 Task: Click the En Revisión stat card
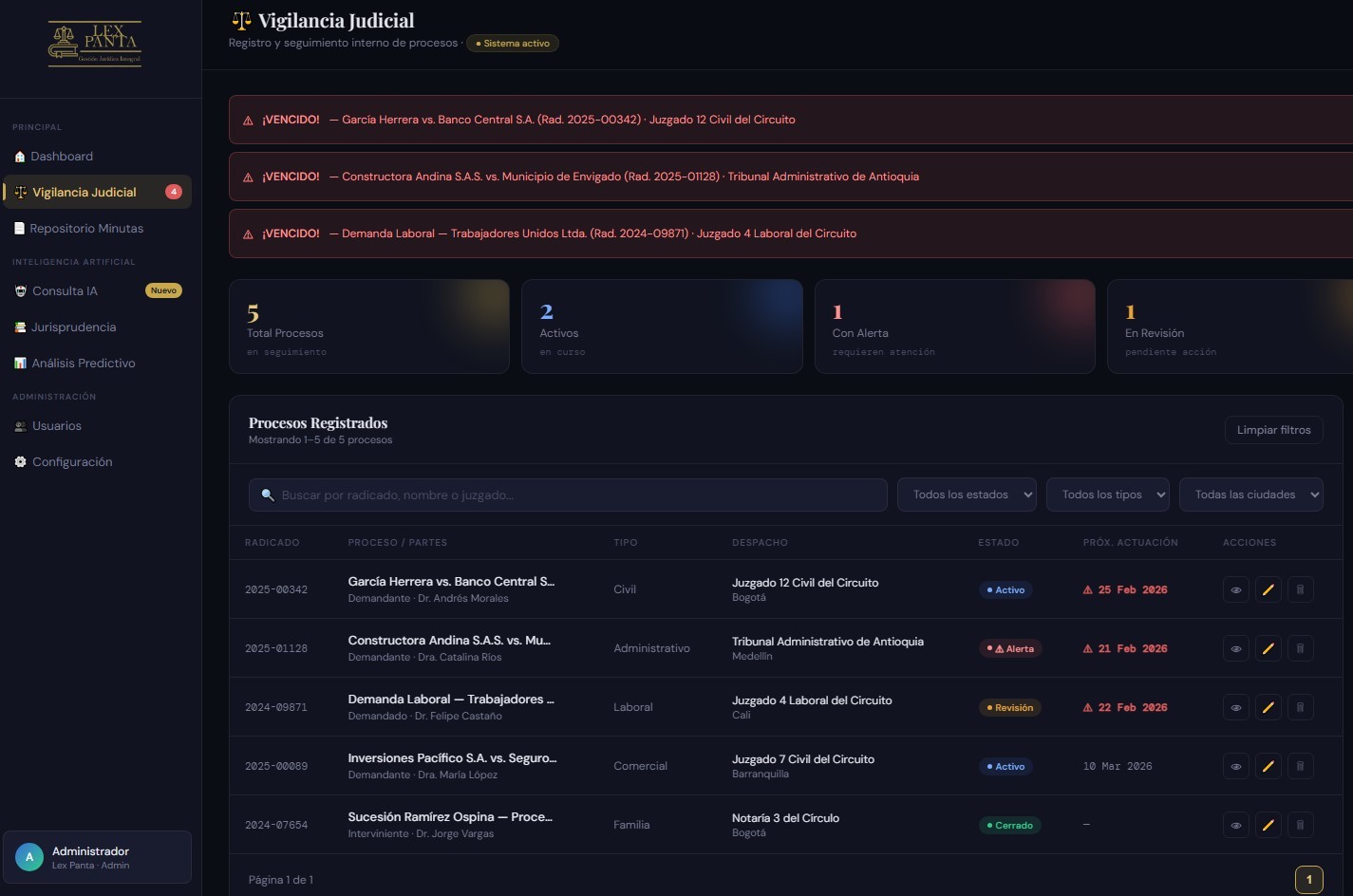1231,327
